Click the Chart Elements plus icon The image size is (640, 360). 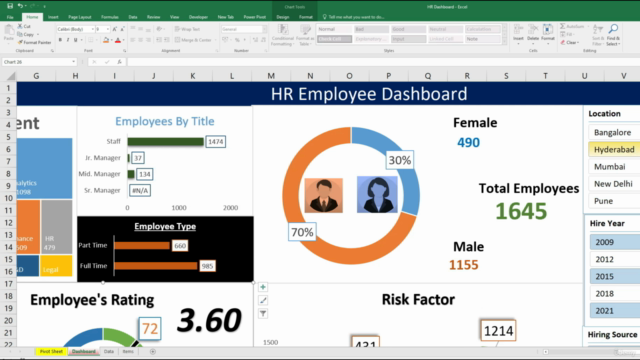263,287
